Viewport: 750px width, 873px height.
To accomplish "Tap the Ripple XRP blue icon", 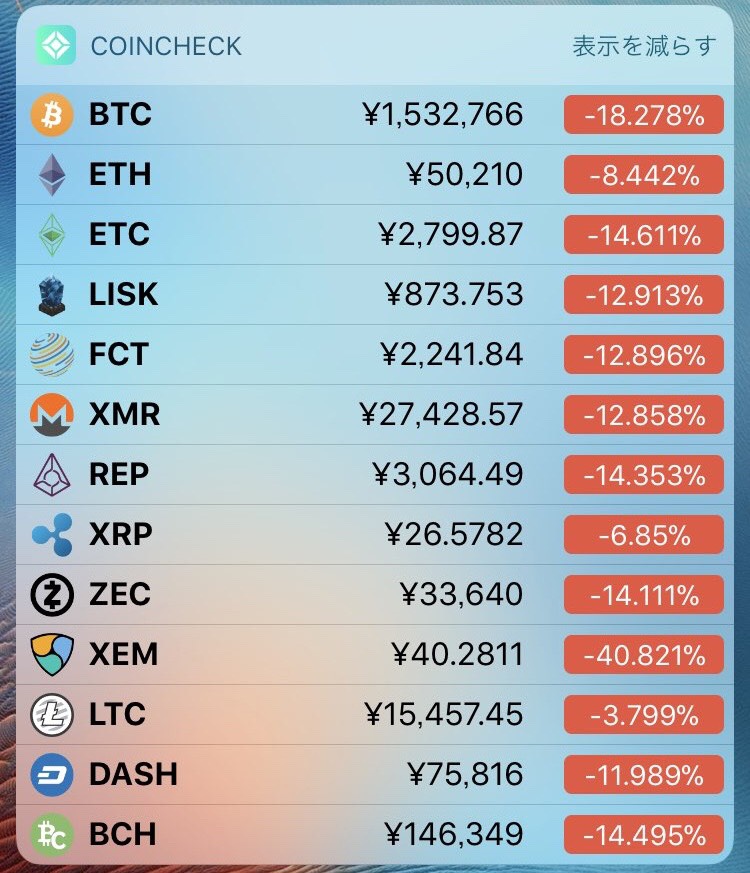I will click(52, 534).
